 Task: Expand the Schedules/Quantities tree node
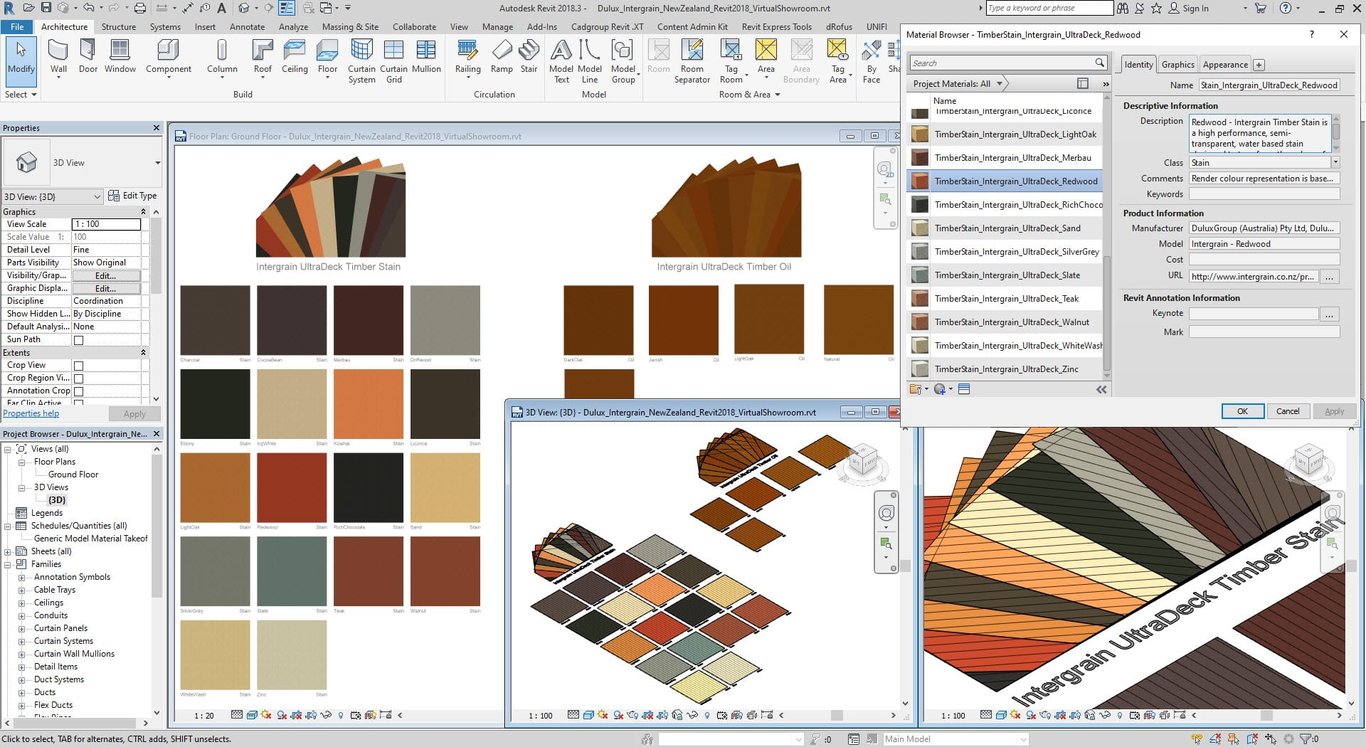(x=9, y=526)
